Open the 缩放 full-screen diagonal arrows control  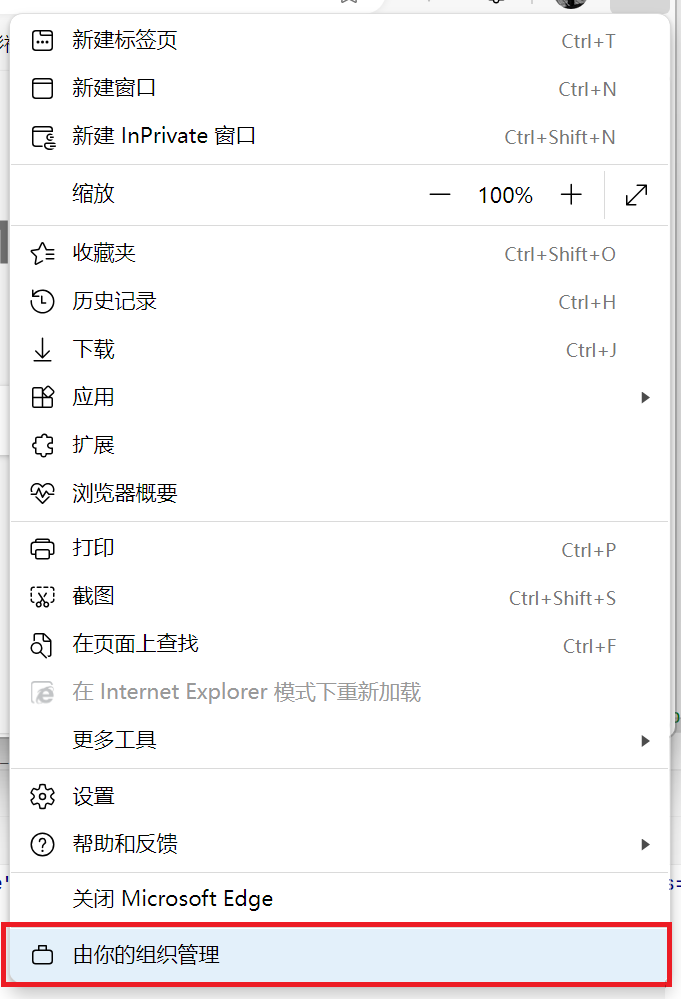point(637,194)
